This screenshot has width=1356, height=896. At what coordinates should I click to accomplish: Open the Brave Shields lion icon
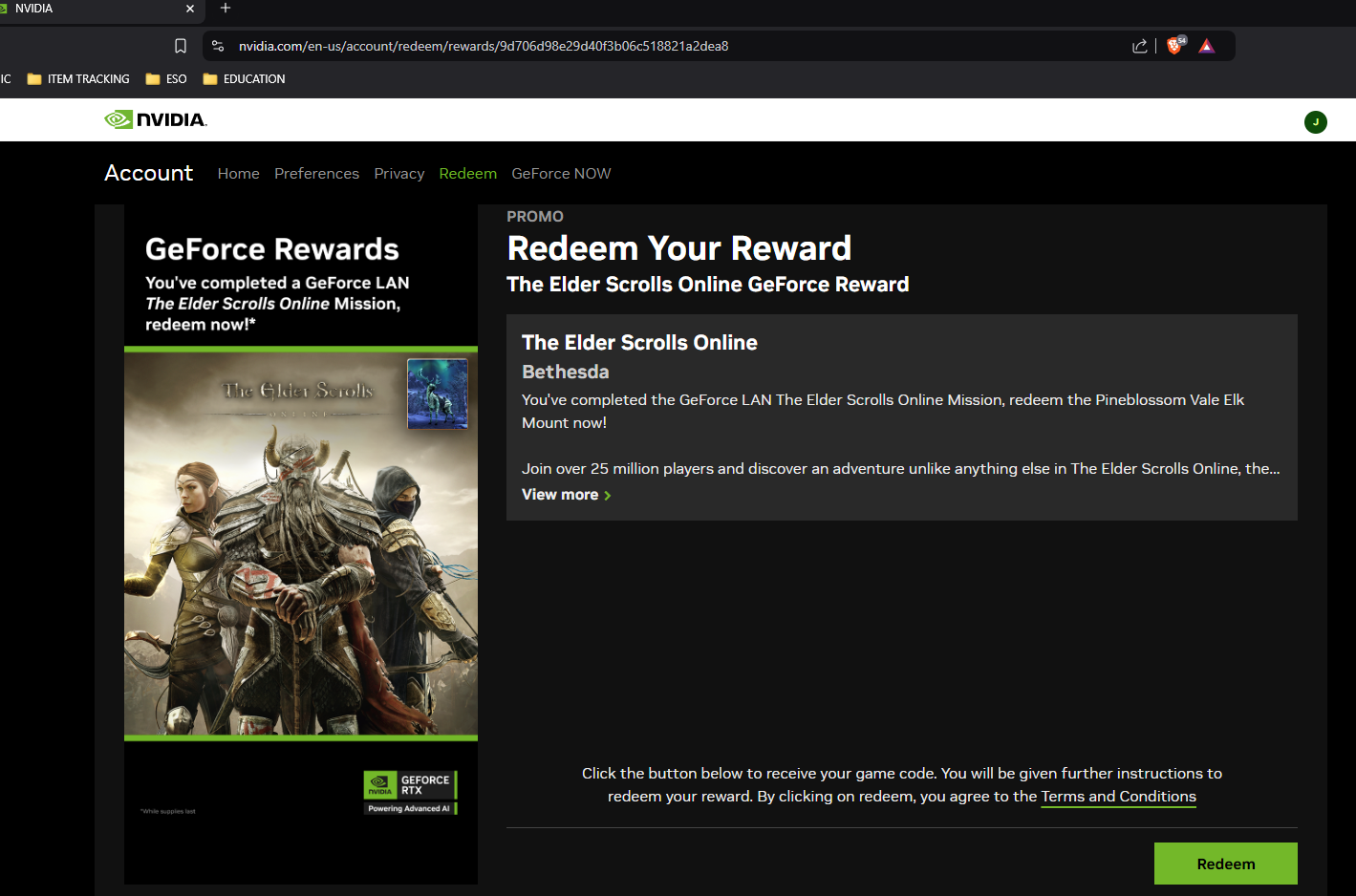[1175, 45]
